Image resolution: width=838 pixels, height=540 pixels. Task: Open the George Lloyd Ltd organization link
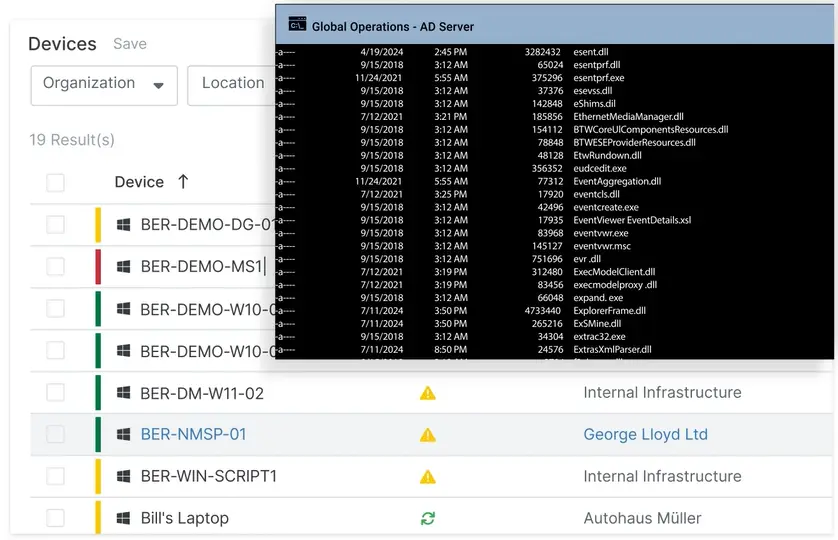(x=646, y=434)
